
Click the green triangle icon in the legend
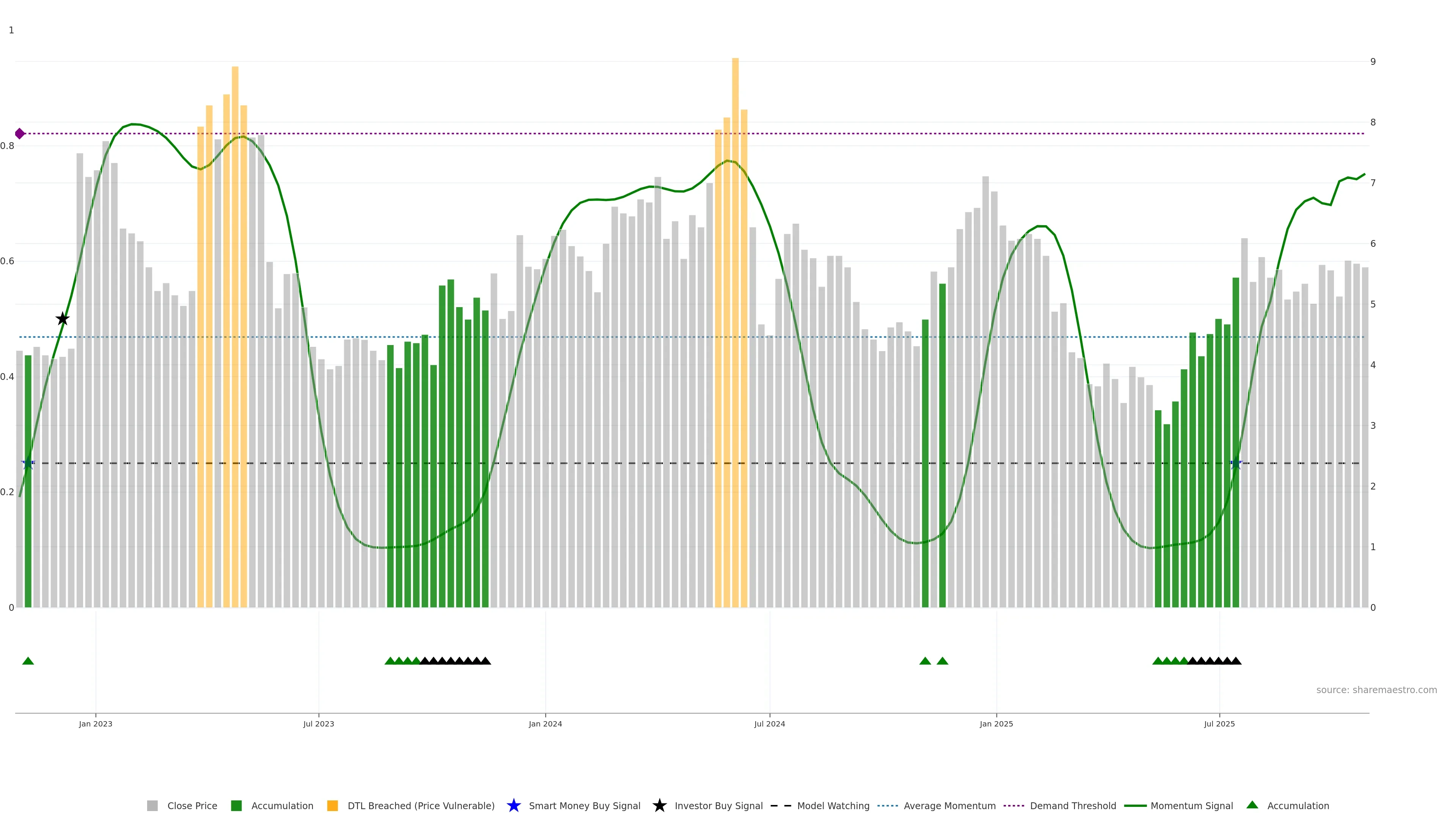click(1252, 805)
